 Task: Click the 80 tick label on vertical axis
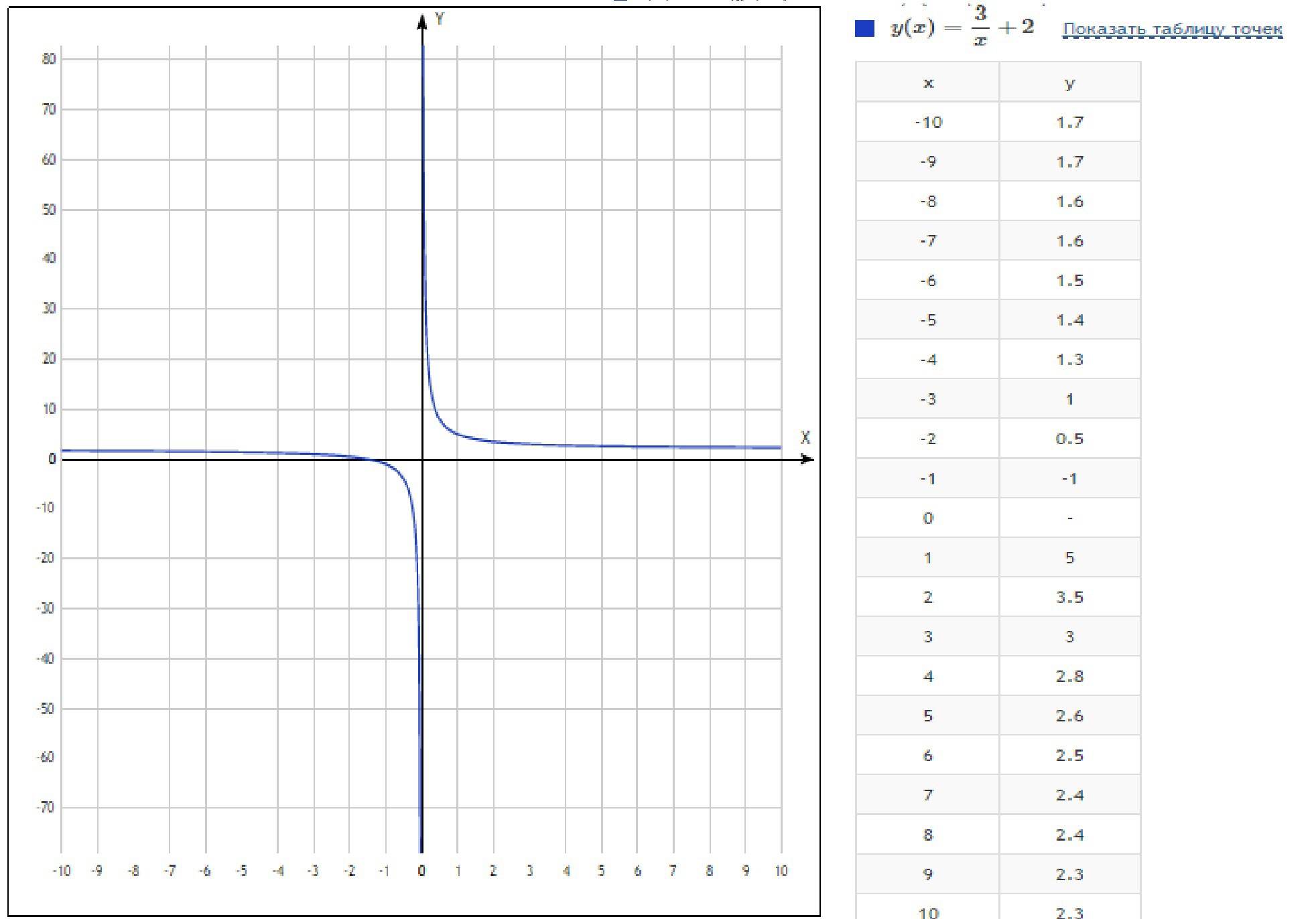click(48, 59)
